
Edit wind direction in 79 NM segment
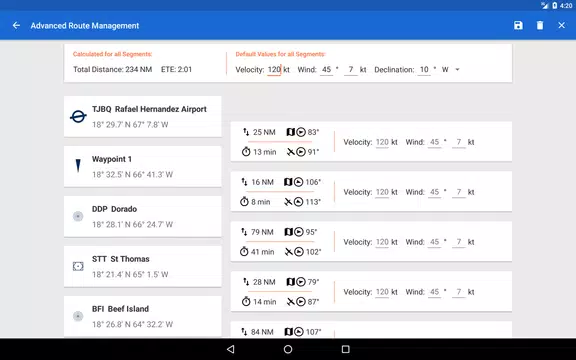pos(435,242)
